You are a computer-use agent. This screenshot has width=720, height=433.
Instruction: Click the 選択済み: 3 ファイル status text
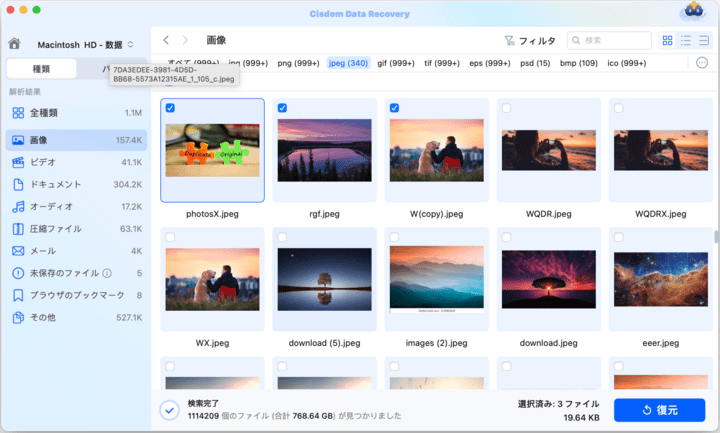(x=558, y=404)
